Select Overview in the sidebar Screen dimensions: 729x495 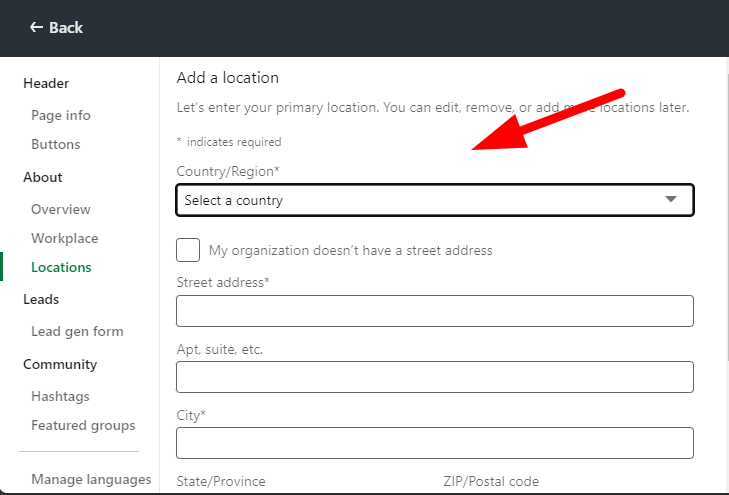61,209
